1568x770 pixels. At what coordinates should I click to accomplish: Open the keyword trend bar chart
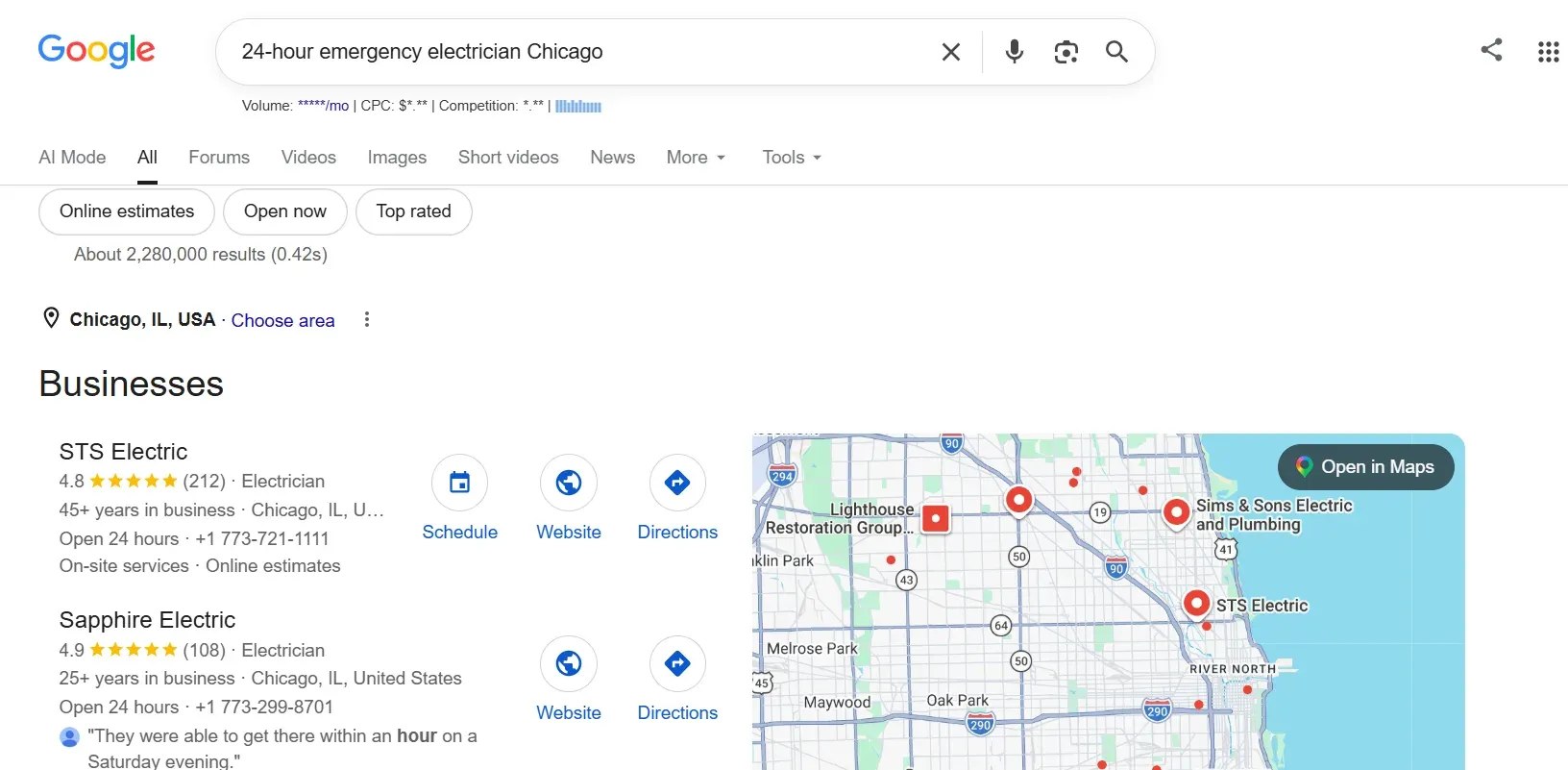[x=578, y=106]
